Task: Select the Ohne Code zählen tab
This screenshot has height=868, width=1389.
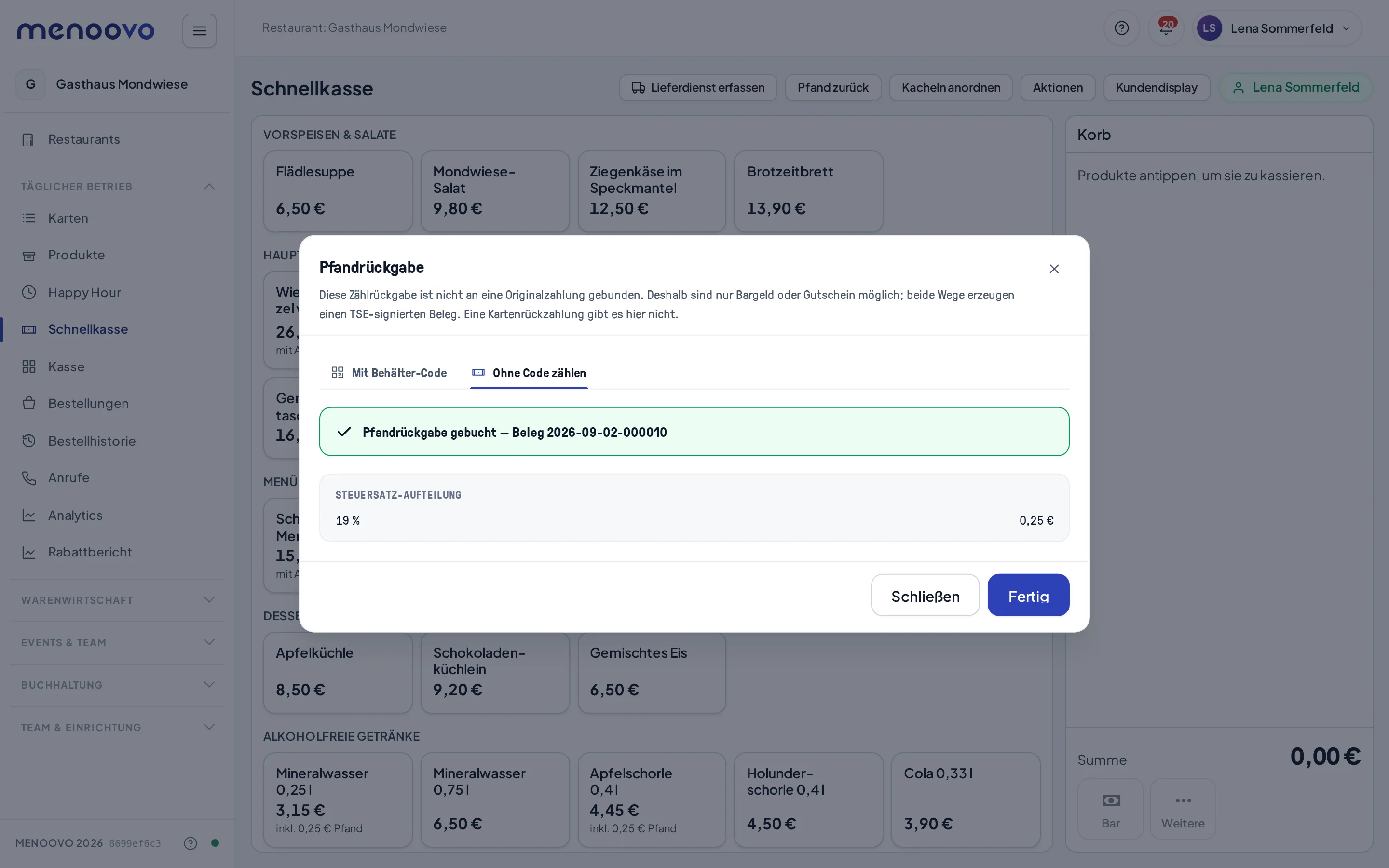Action: point(529,373)
